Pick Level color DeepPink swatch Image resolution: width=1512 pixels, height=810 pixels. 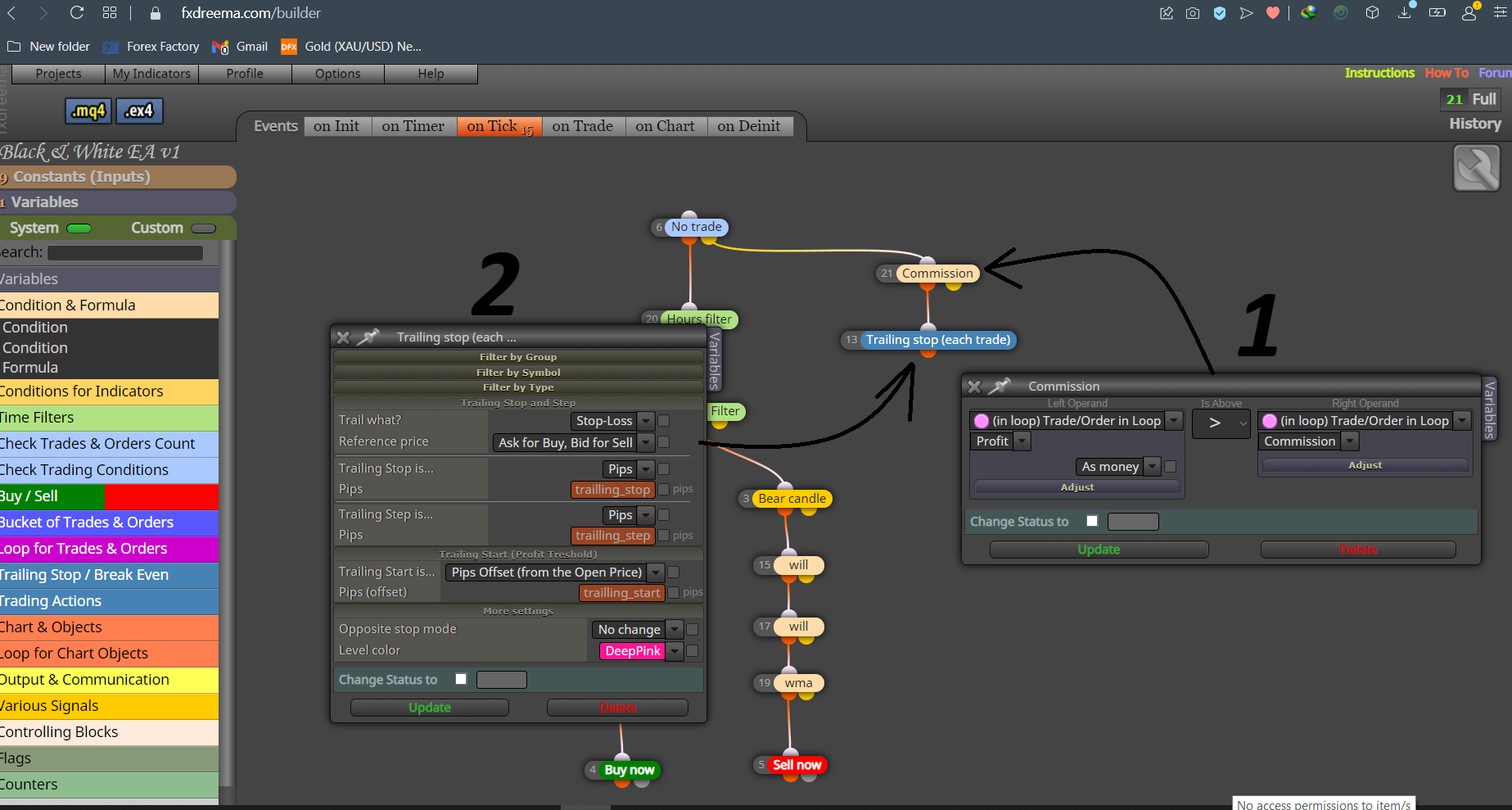633,651
